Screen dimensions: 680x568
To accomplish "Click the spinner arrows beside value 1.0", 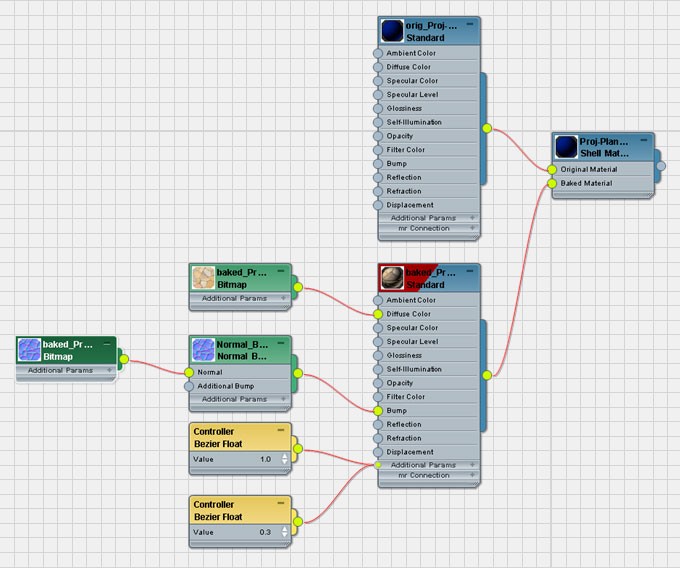I will tap(284, 459).
